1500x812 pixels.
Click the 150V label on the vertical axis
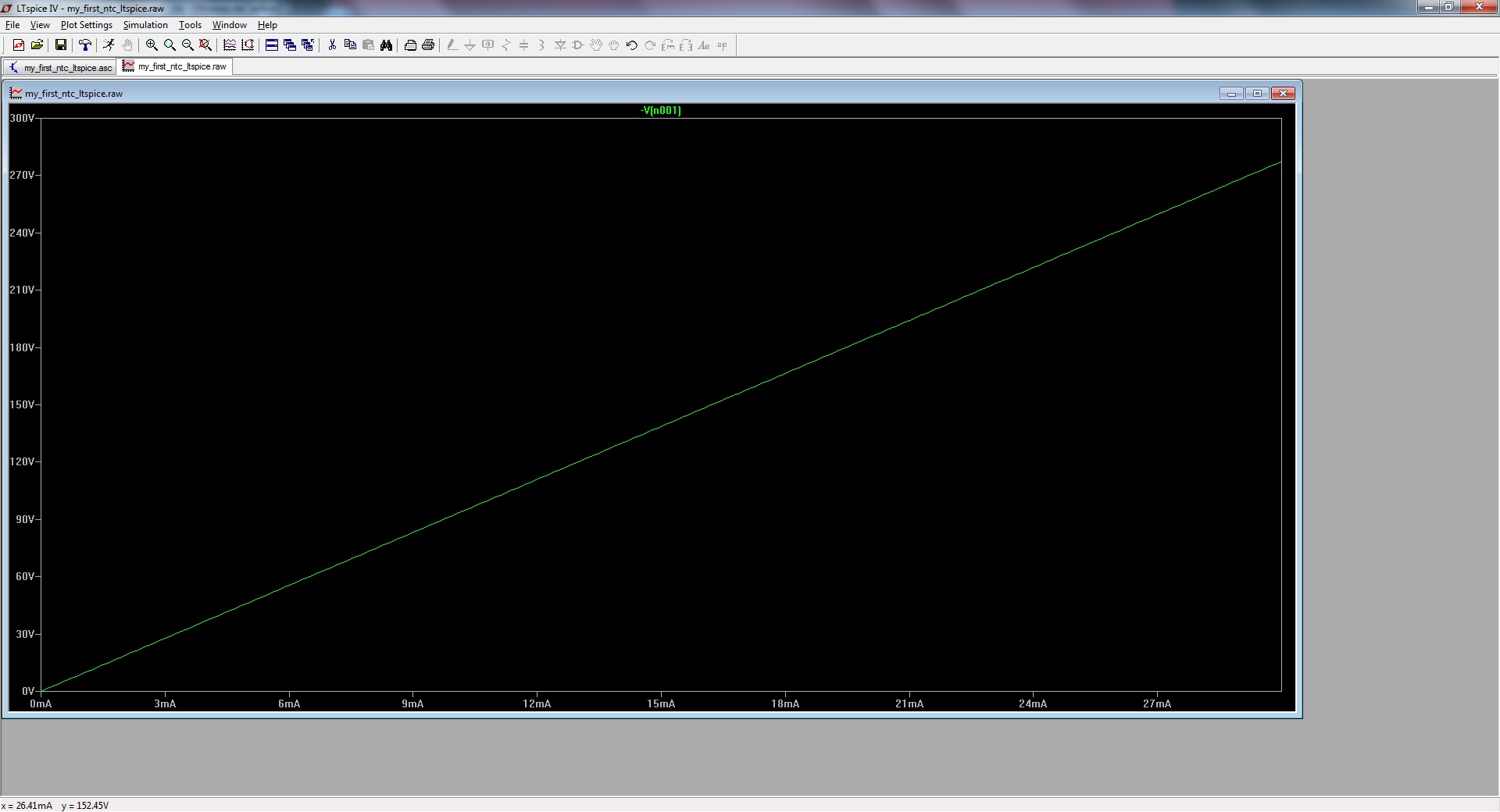(x=22, y=404)
